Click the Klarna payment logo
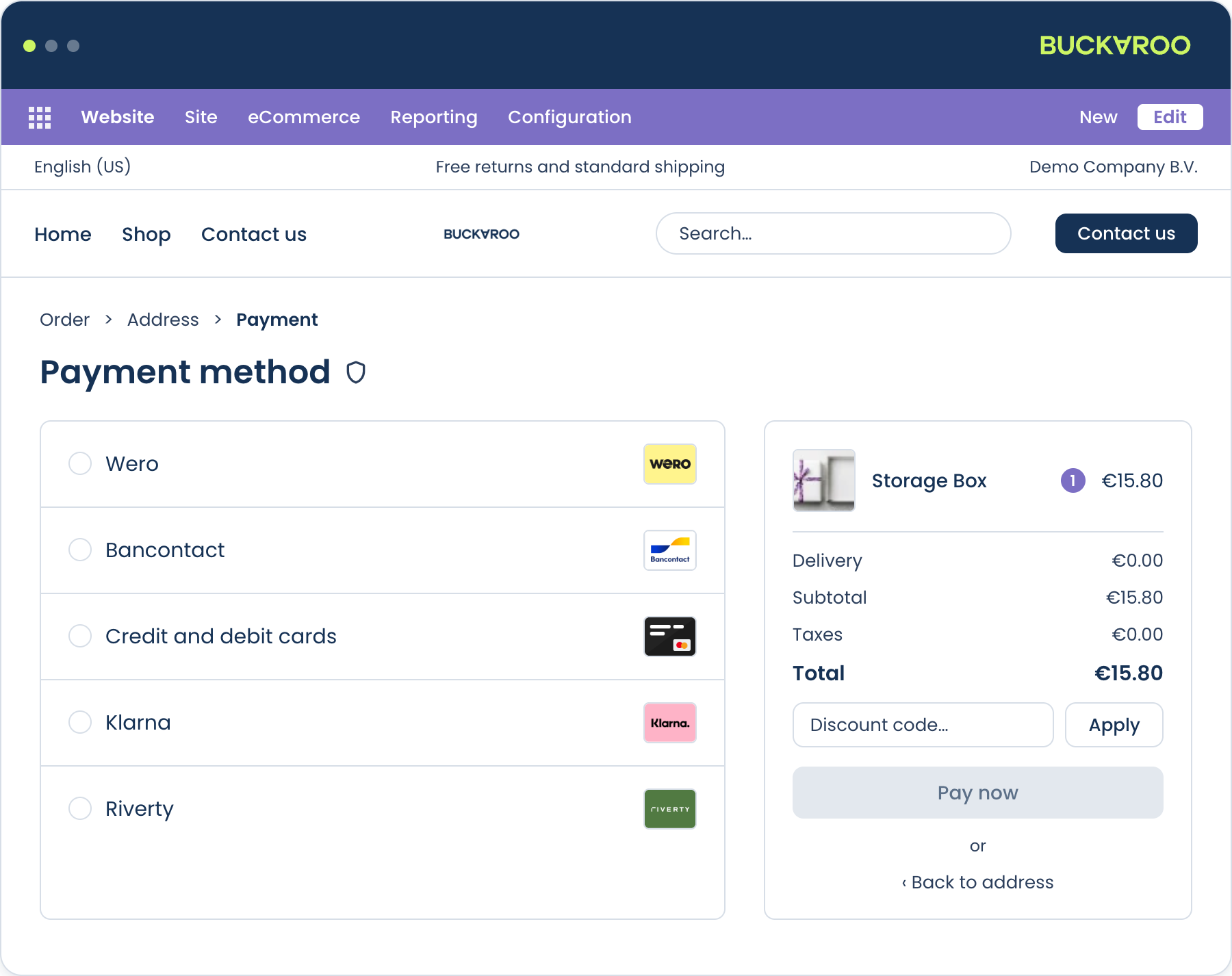This screenshot has width=1232, height=976. pos(669,723)
